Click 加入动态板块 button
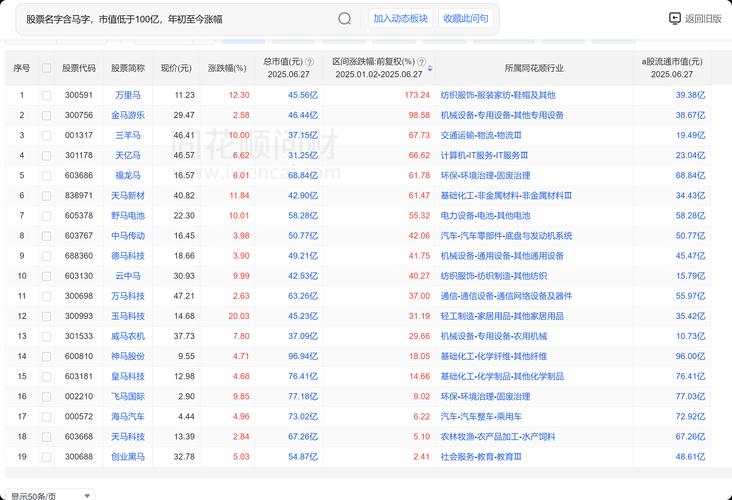Viewport: 732px width, 500px height. tap(401, 19)
